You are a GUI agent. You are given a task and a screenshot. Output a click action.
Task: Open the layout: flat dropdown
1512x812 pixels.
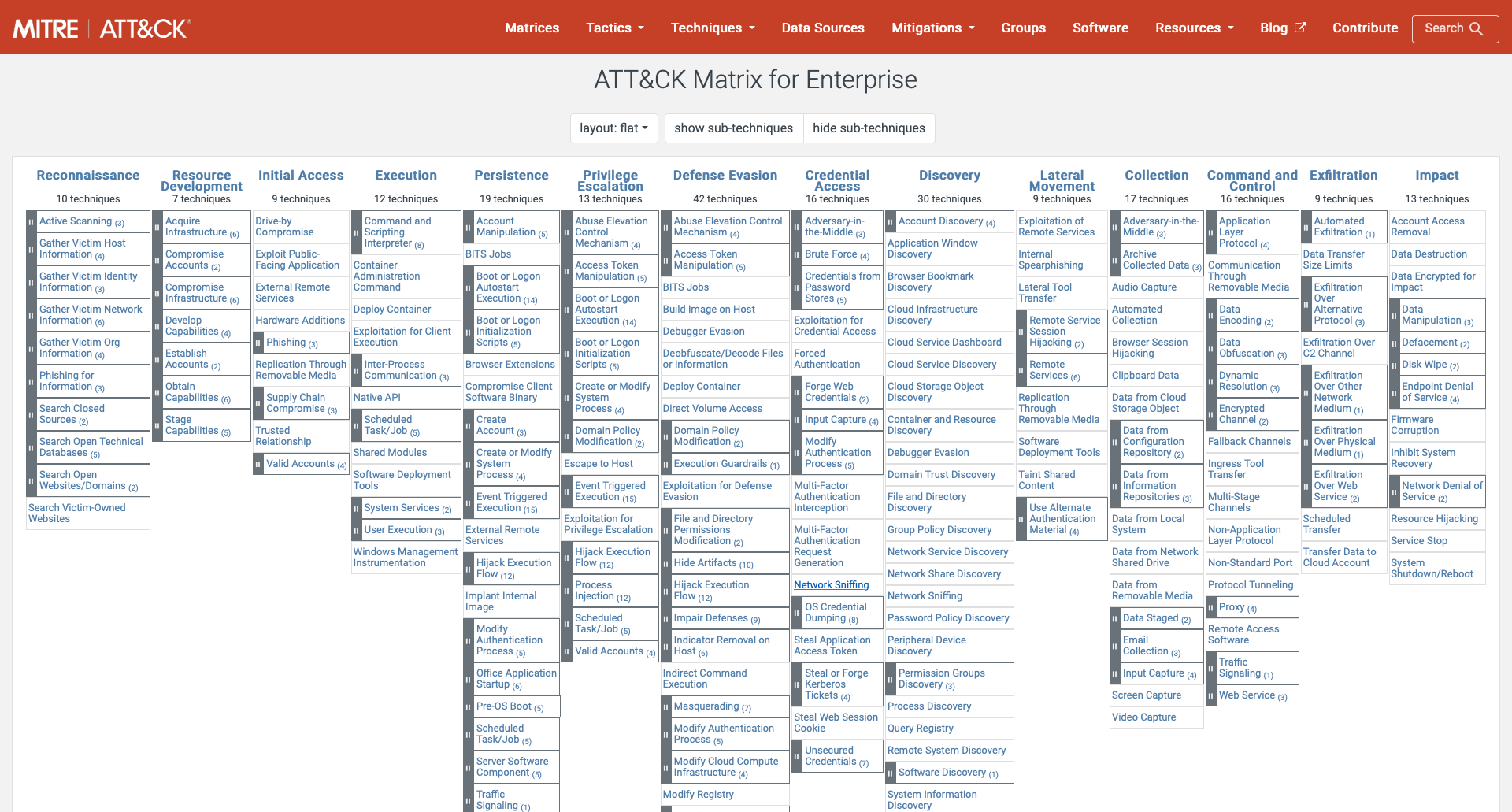613,128
